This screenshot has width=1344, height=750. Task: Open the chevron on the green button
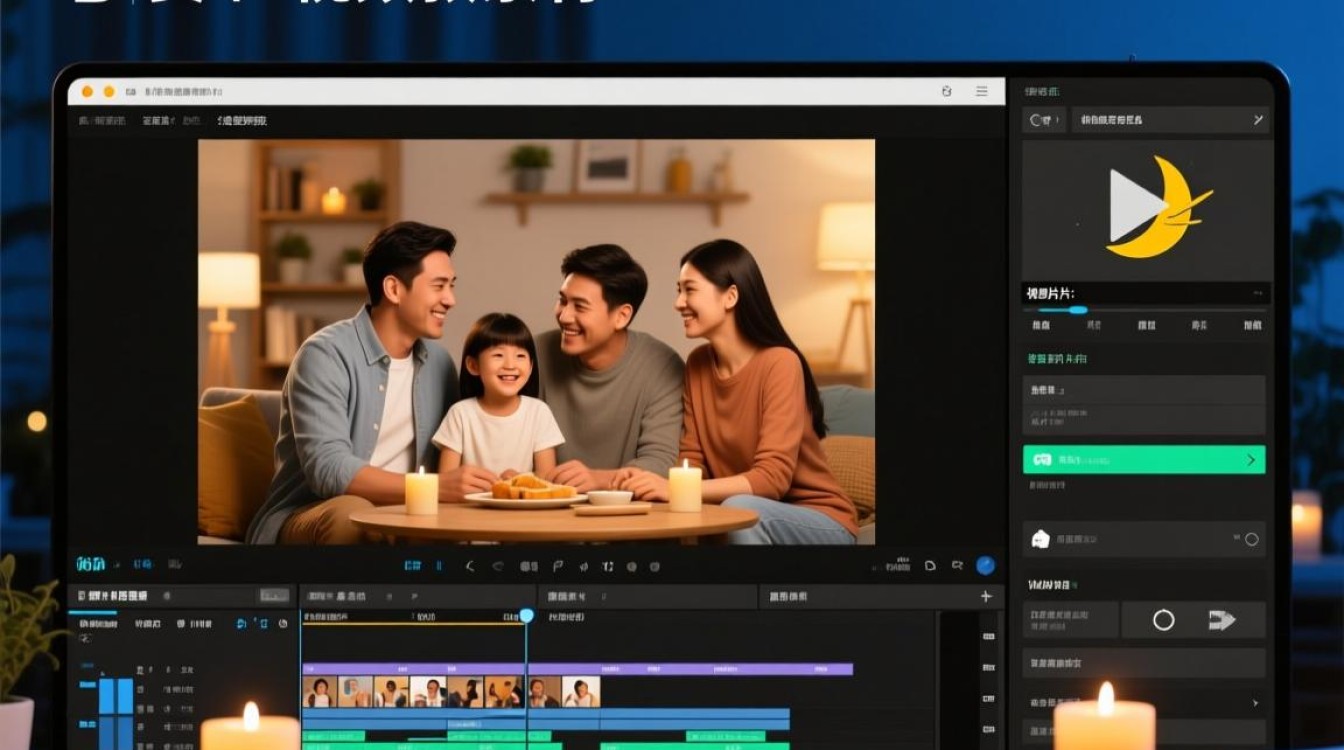tap(1250, 460)
